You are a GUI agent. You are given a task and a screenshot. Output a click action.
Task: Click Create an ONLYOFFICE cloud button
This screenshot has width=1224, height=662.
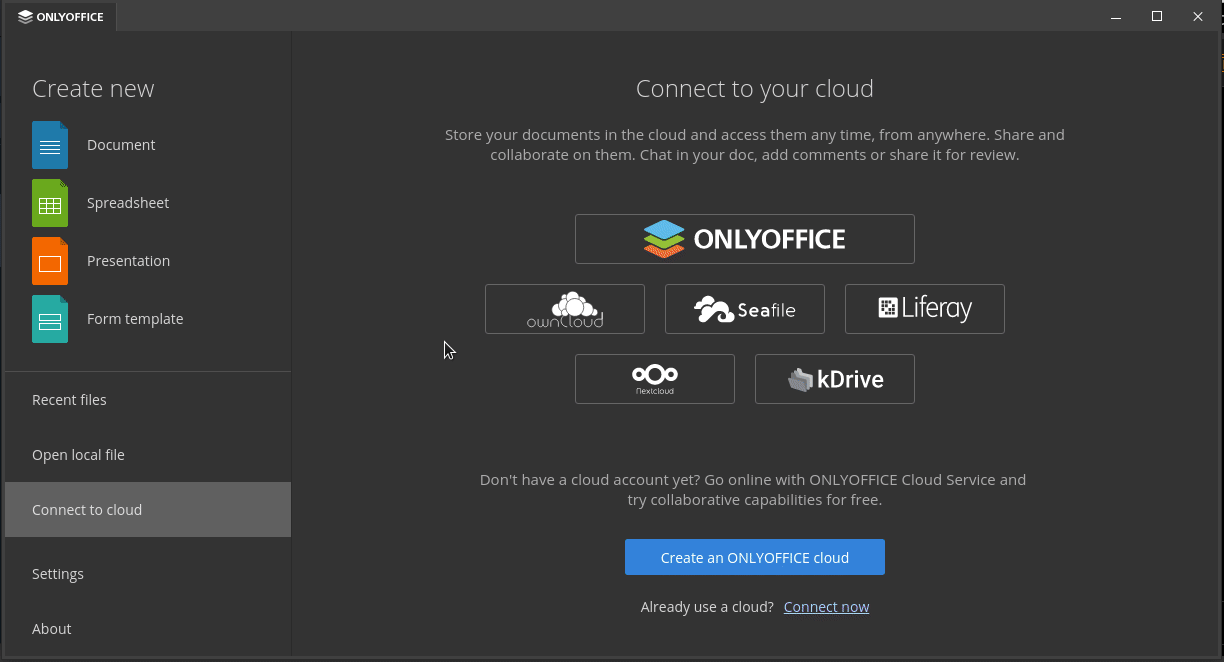(754, 557)
